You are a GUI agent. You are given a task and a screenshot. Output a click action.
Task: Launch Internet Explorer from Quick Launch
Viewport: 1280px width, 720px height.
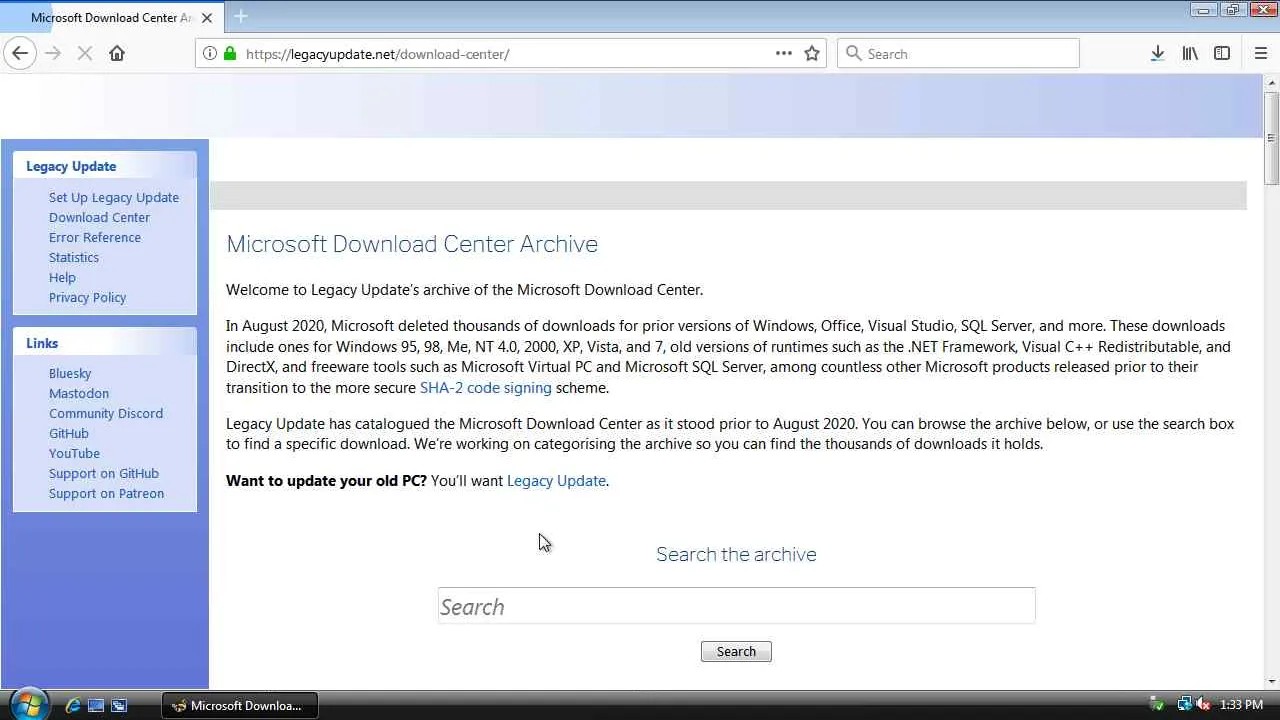[x=73, y=705]
